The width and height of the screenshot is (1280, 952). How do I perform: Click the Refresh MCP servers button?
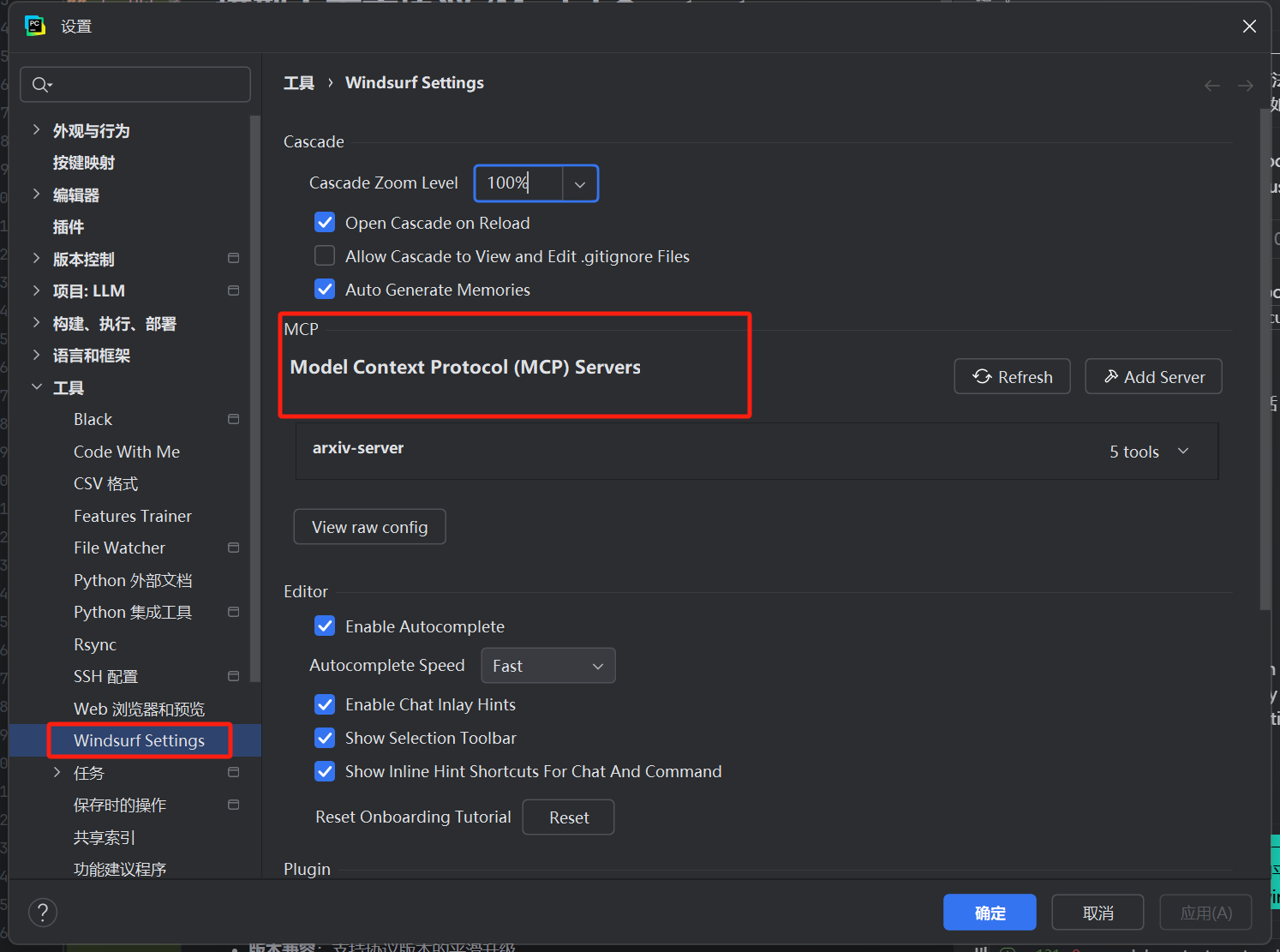1012,376
